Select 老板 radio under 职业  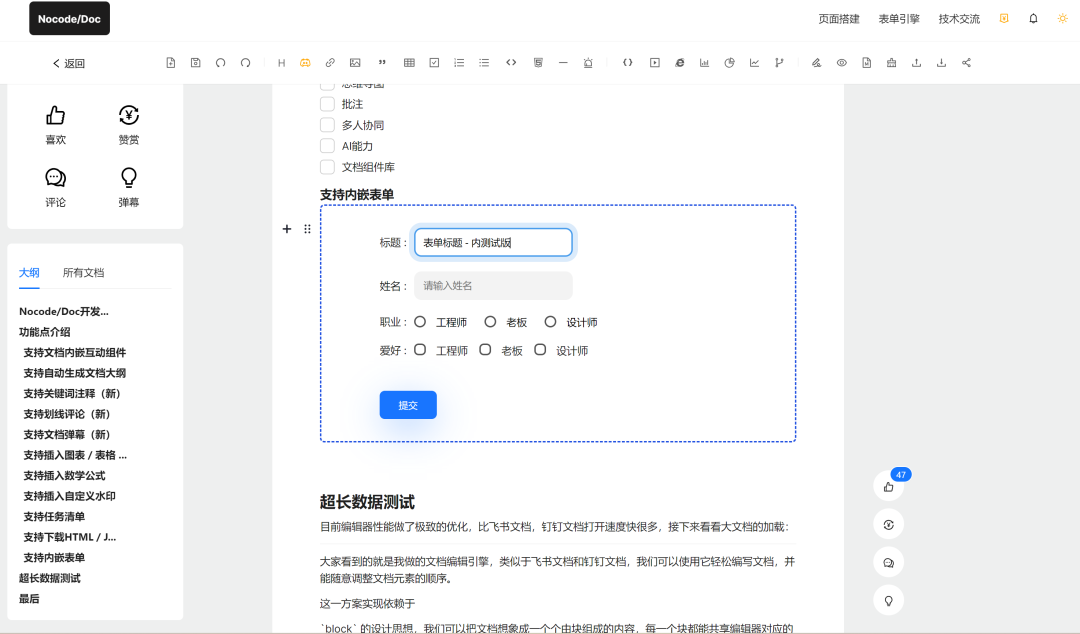click(490, 322)
